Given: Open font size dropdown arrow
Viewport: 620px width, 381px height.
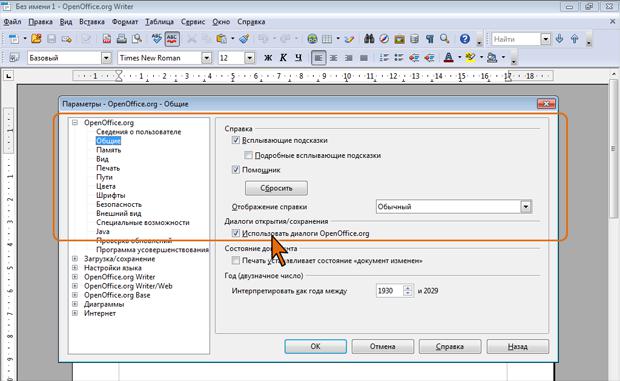Looking at the screenshot, I should coord(250,58).
